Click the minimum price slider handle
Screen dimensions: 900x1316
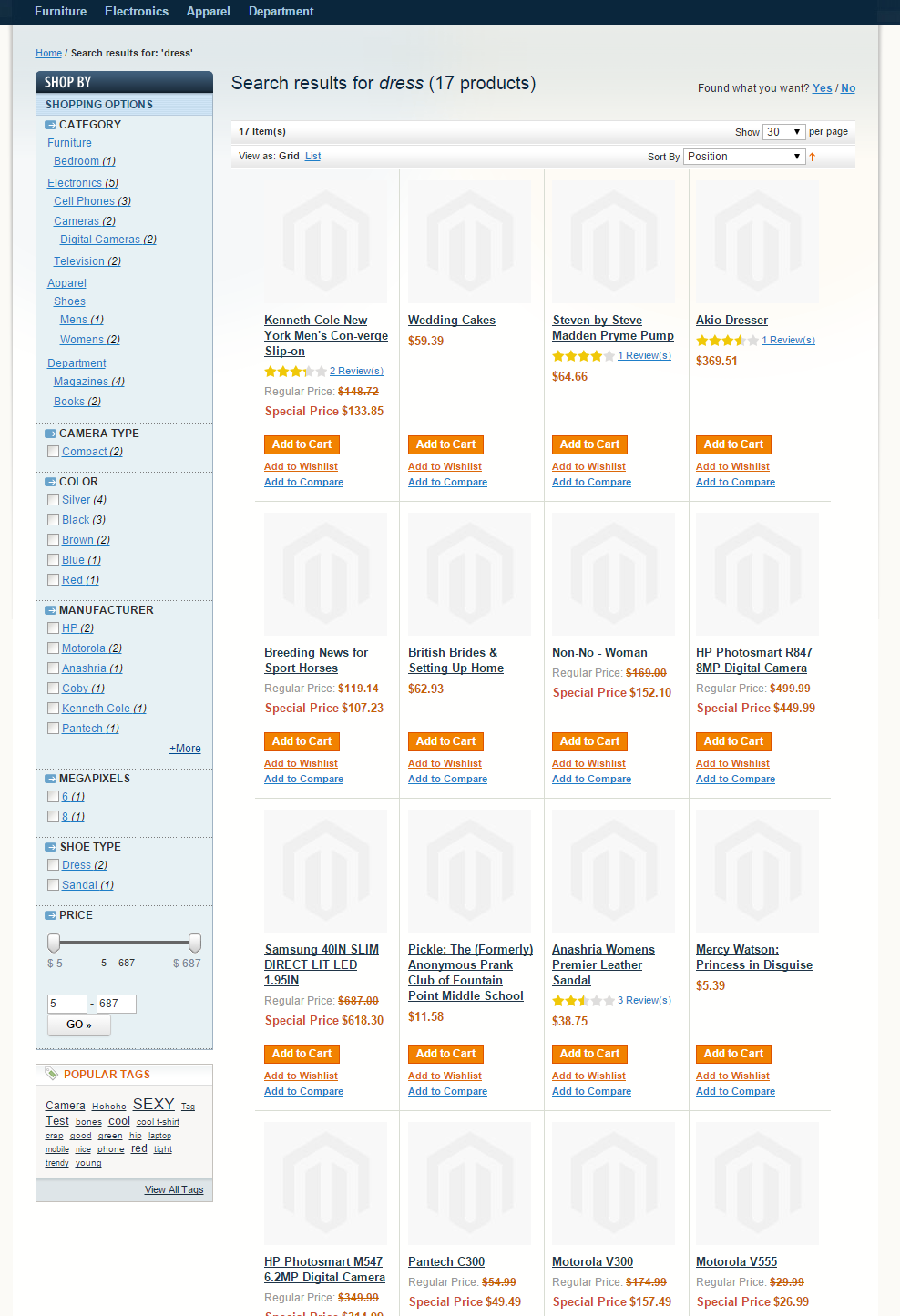click(x=54, y=943)
